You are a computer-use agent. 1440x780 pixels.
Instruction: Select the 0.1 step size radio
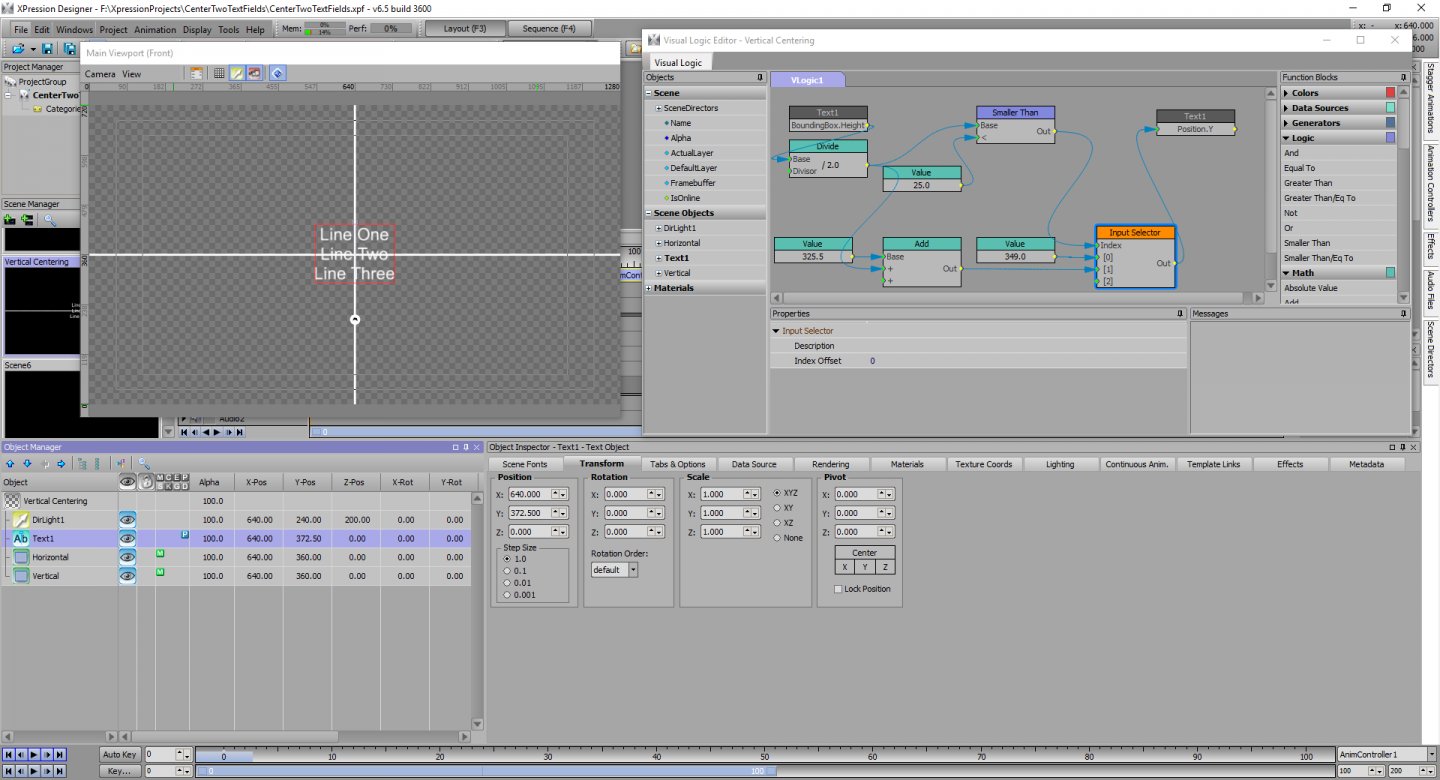pyautogui.click(x=507, y=570)
